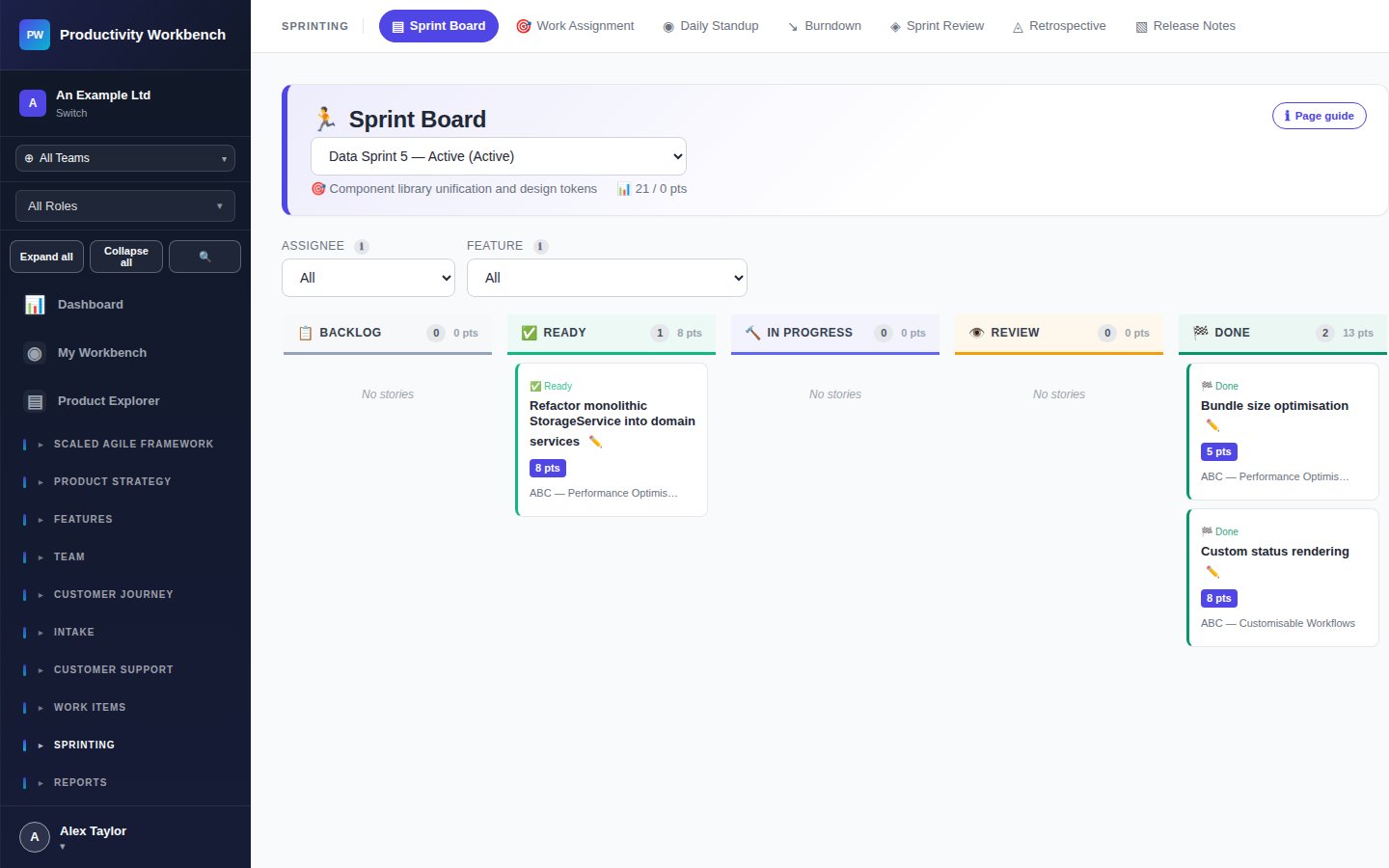Expand the Reports section
1389x868 pixels.
125,783
